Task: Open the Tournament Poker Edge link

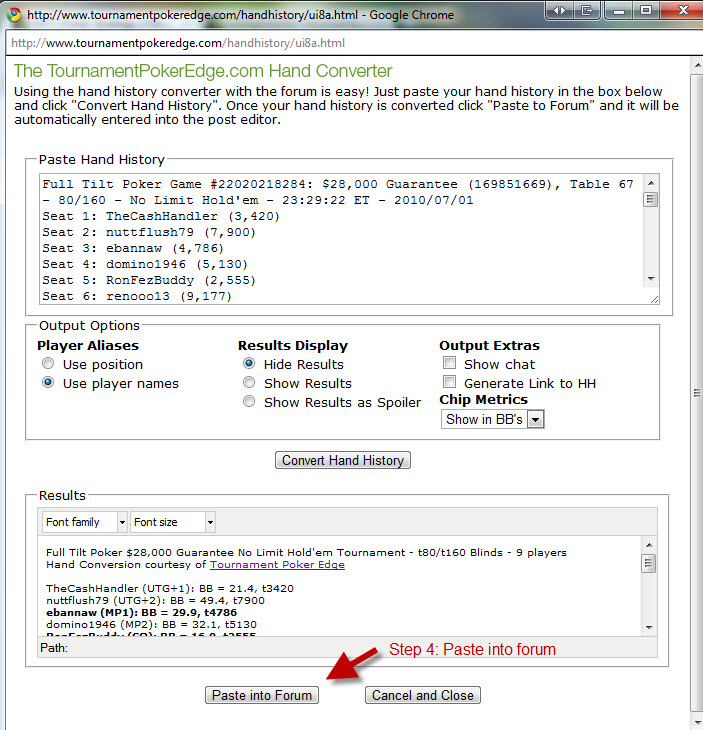Action: point(277,565)
